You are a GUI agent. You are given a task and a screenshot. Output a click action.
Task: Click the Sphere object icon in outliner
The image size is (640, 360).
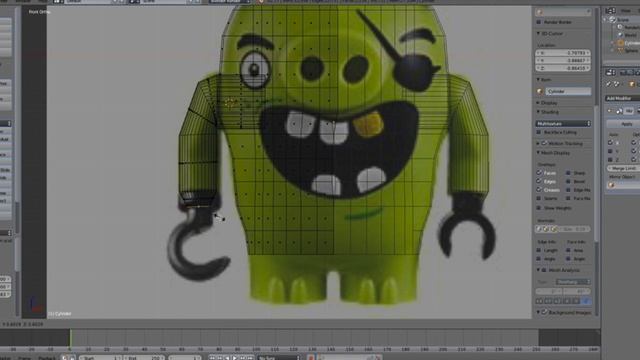620,51
